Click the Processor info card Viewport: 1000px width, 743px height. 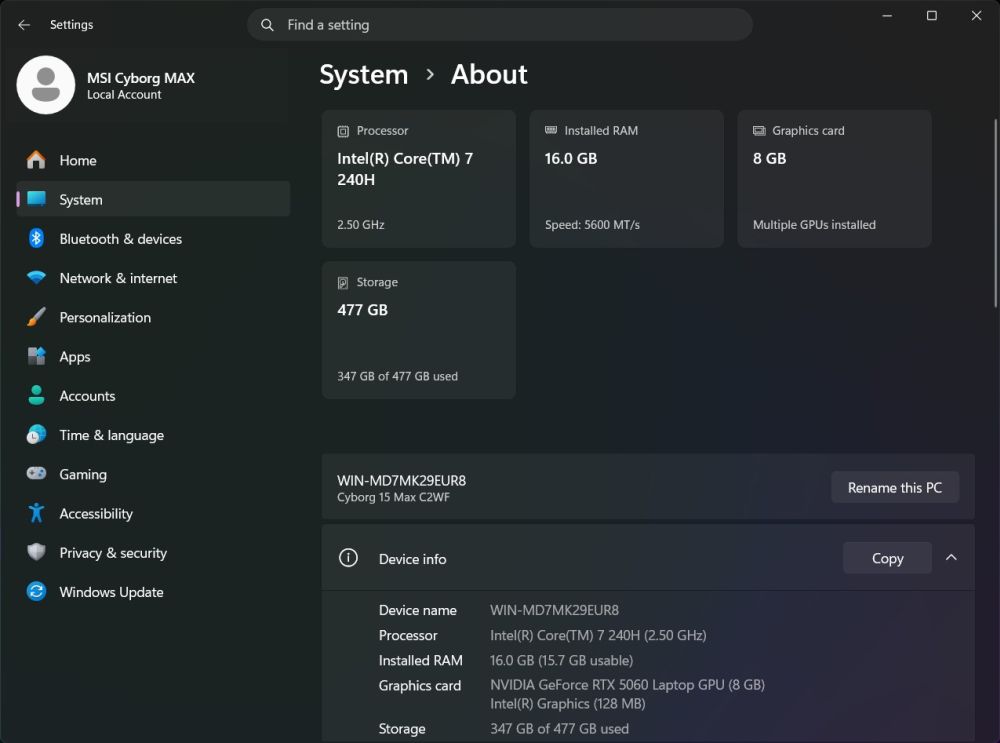418,179
